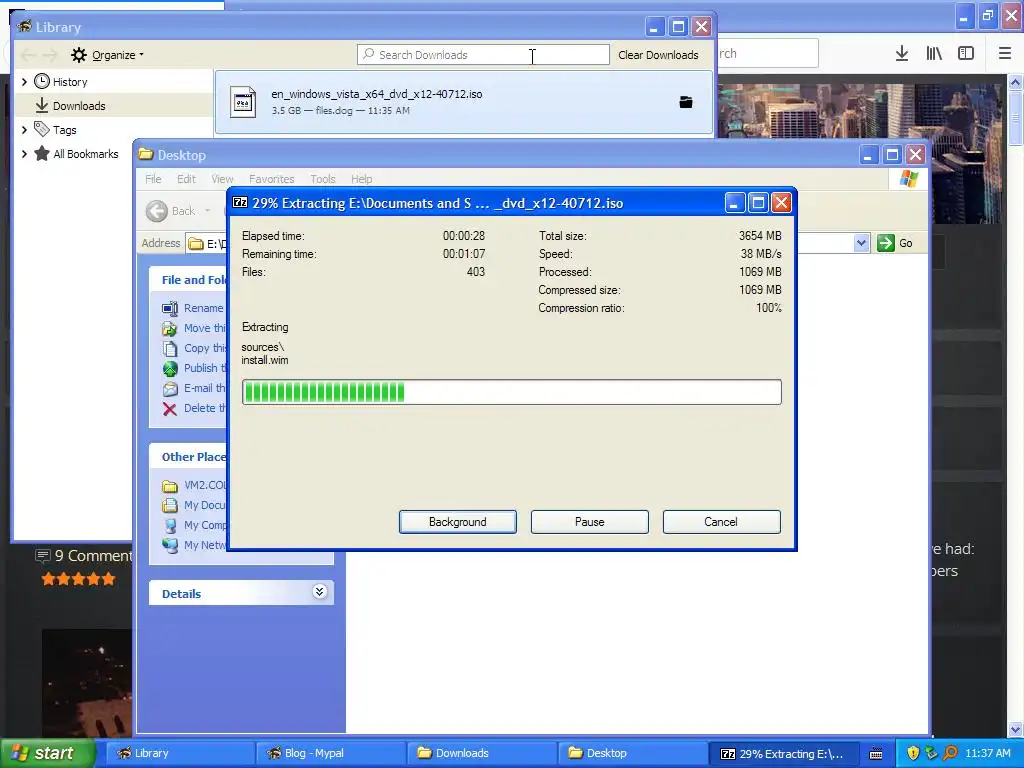The height and width of the screenshot is (768, 1024).
Task: Pause the extraction
Action: (x=589, y=522)
